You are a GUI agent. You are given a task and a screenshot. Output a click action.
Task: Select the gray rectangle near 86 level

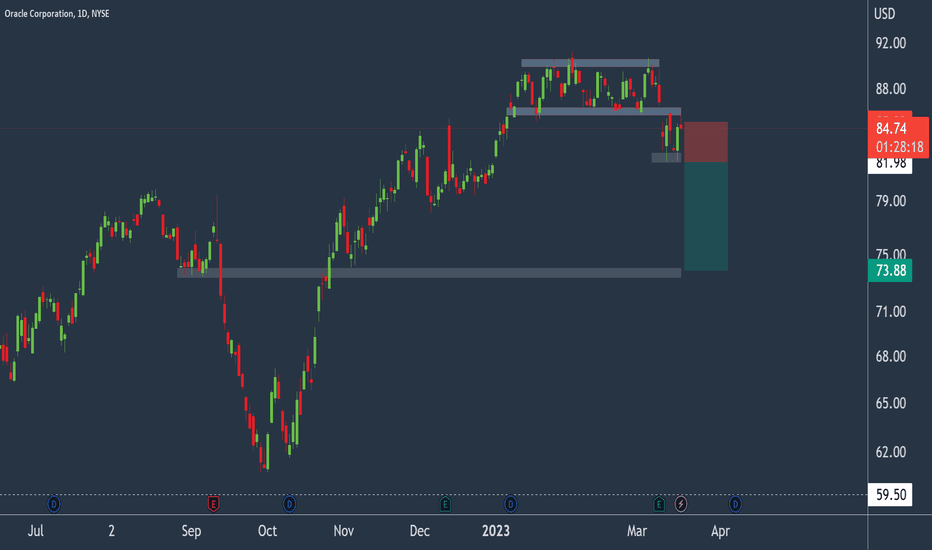click(x=594, y=111)
